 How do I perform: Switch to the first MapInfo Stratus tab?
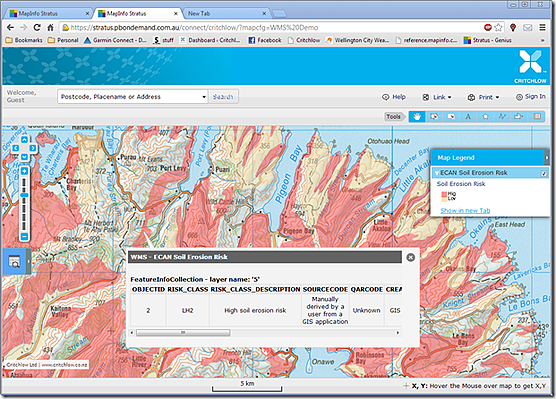point(49,13)
